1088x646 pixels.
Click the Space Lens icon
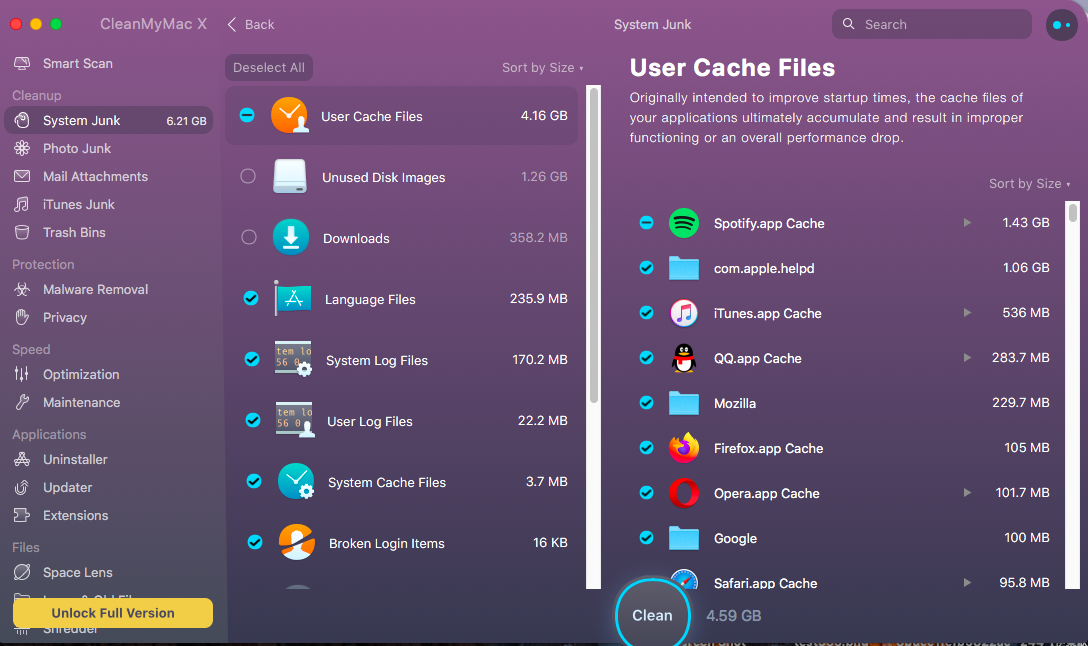[x=22, y=572]
